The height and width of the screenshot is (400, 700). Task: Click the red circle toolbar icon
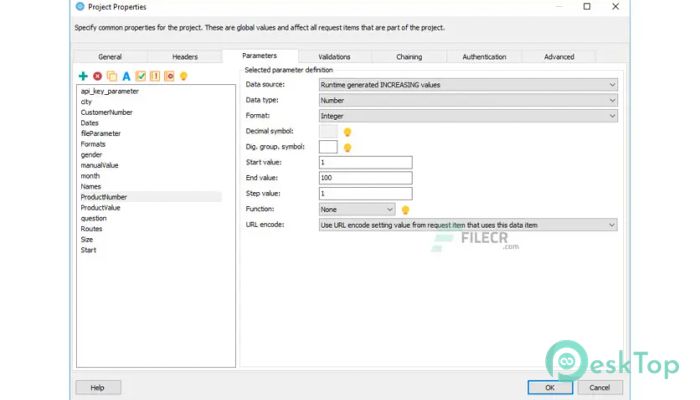pos(169,76)
